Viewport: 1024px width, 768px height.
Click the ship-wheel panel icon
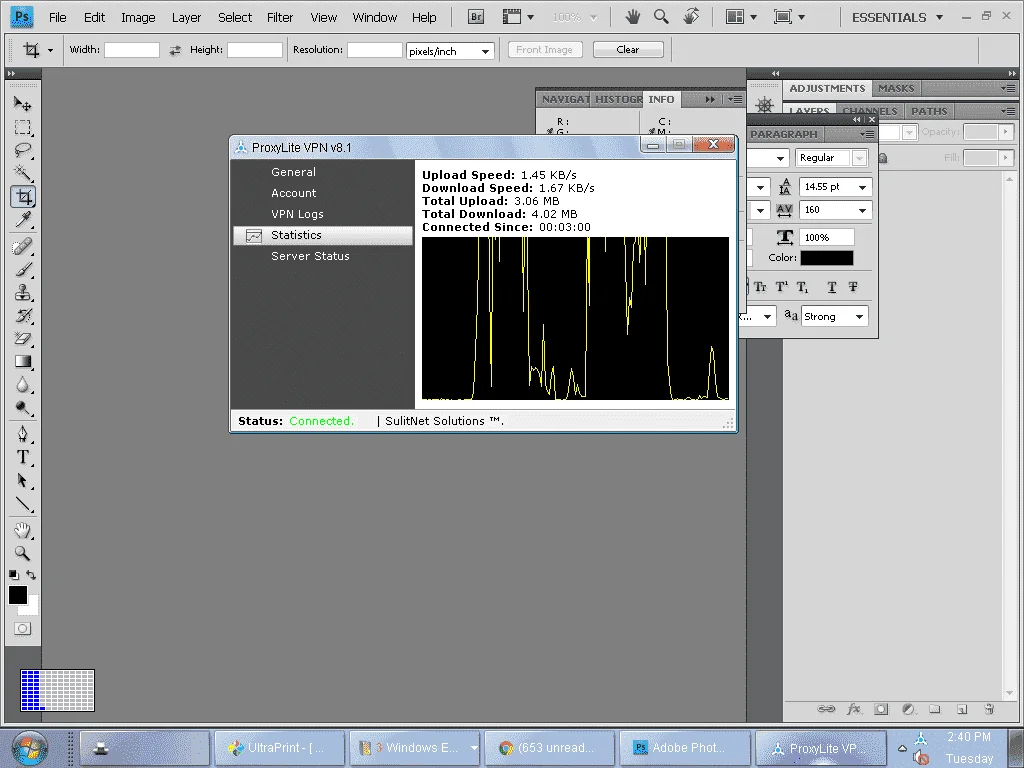[765, 104]
